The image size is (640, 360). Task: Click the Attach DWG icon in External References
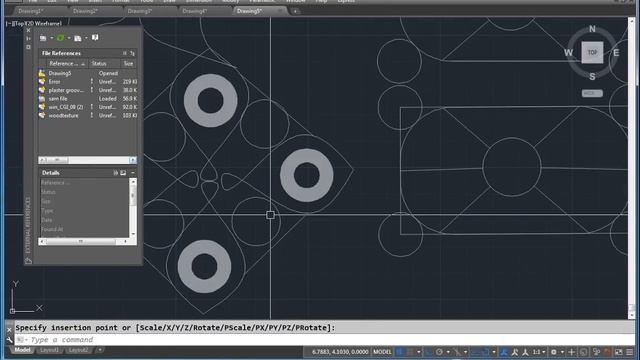click(x=43, y=38)
